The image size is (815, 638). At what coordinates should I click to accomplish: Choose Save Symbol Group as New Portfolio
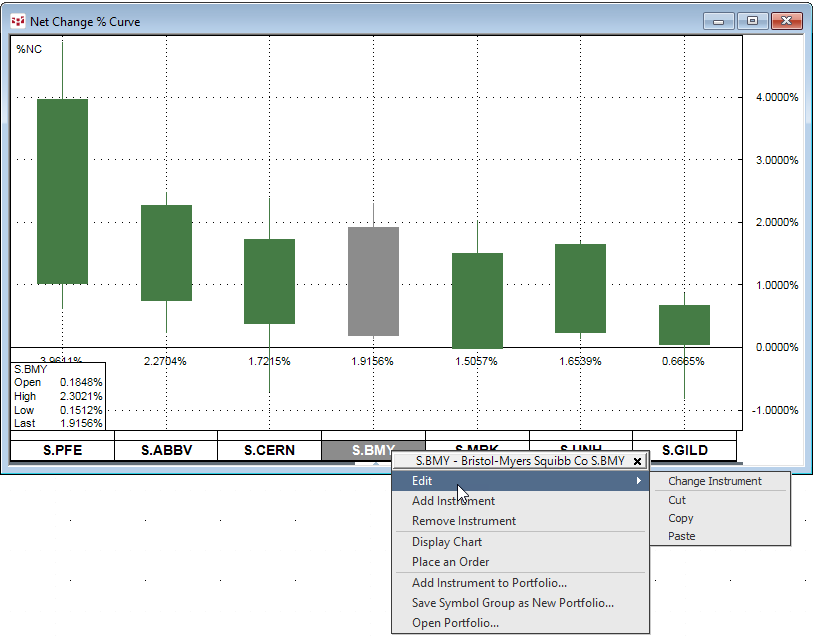click(x=512, y=603)
